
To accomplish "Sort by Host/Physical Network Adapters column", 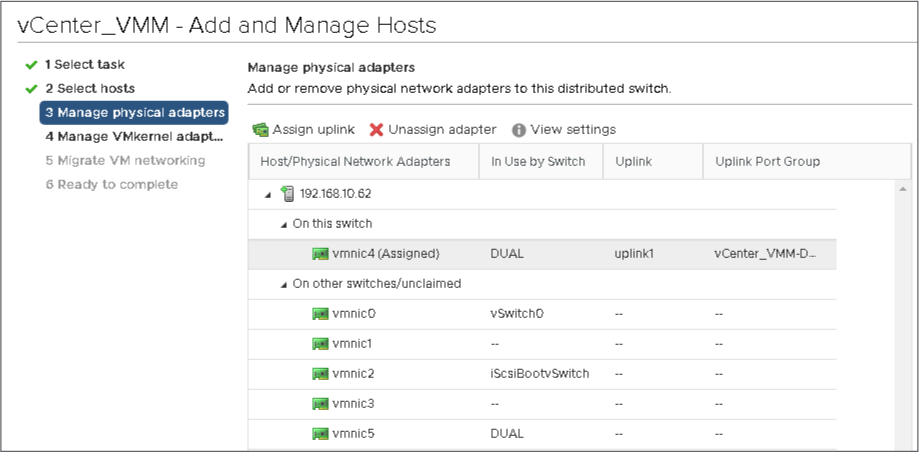I will [x=363, y=161].
